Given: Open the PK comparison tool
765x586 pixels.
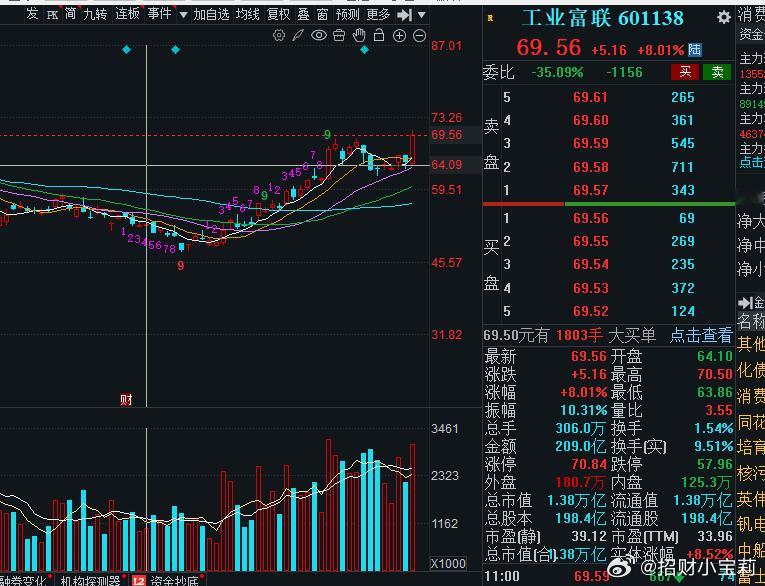Looking at the screenshot, I should point(52,15).
